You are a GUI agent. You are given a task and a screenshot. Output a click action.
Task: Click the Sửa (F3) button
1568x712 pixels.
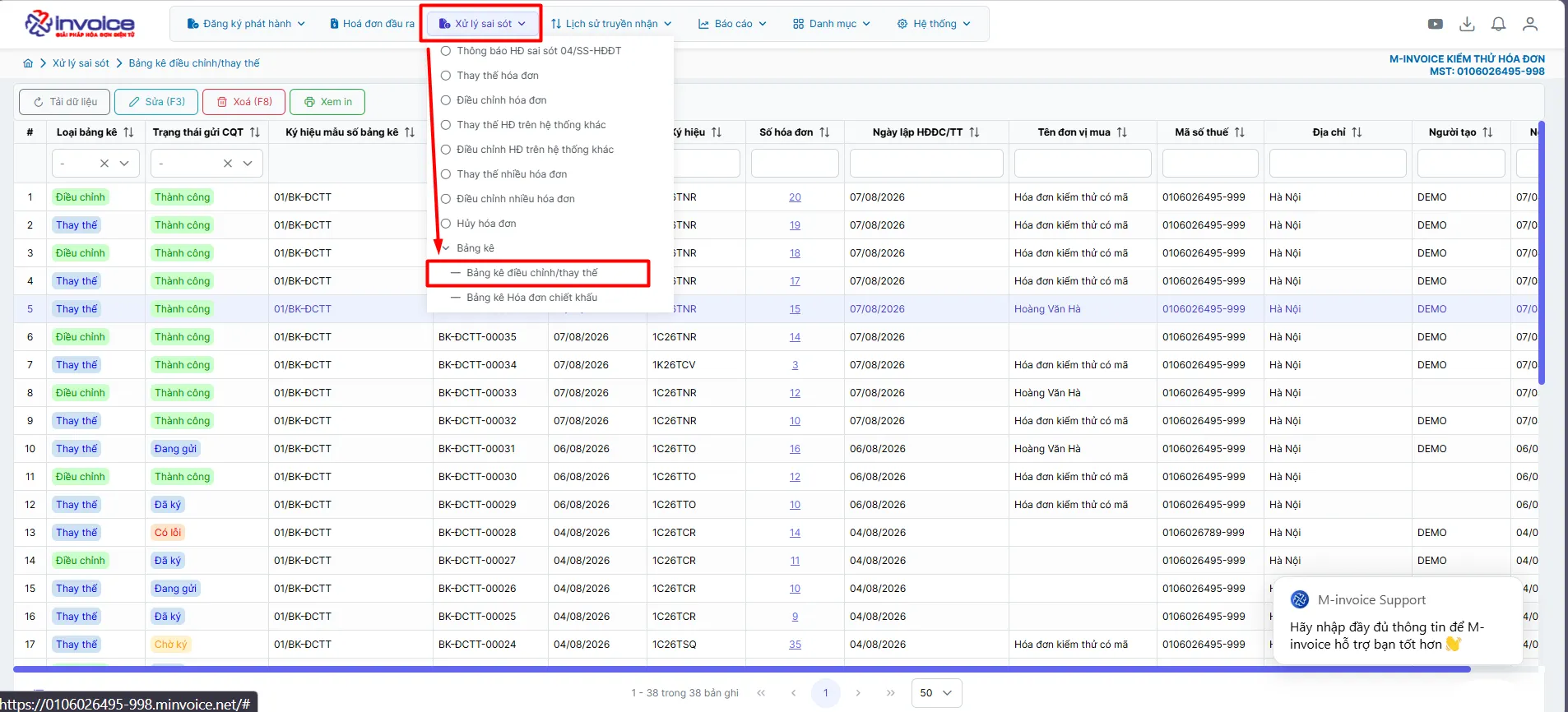pyautogui.click(x=157, y=102)
